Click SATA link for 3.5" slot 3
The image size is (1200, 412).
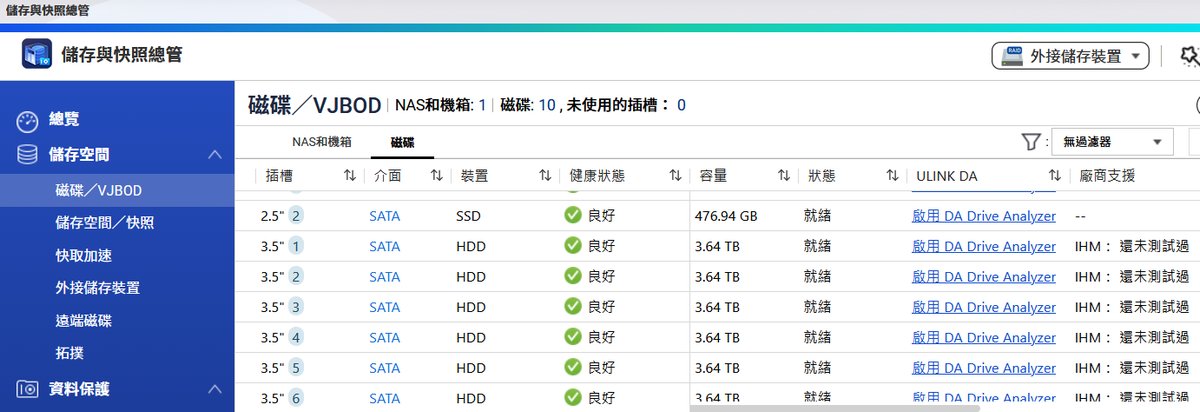point(384,307)
